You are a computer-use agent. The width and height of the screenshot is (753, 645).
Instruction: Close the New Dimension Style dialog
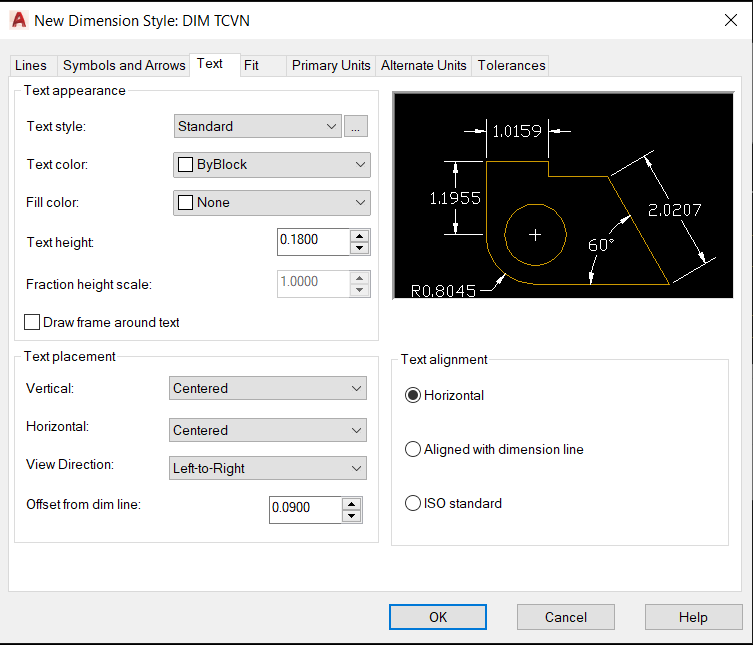730,19
